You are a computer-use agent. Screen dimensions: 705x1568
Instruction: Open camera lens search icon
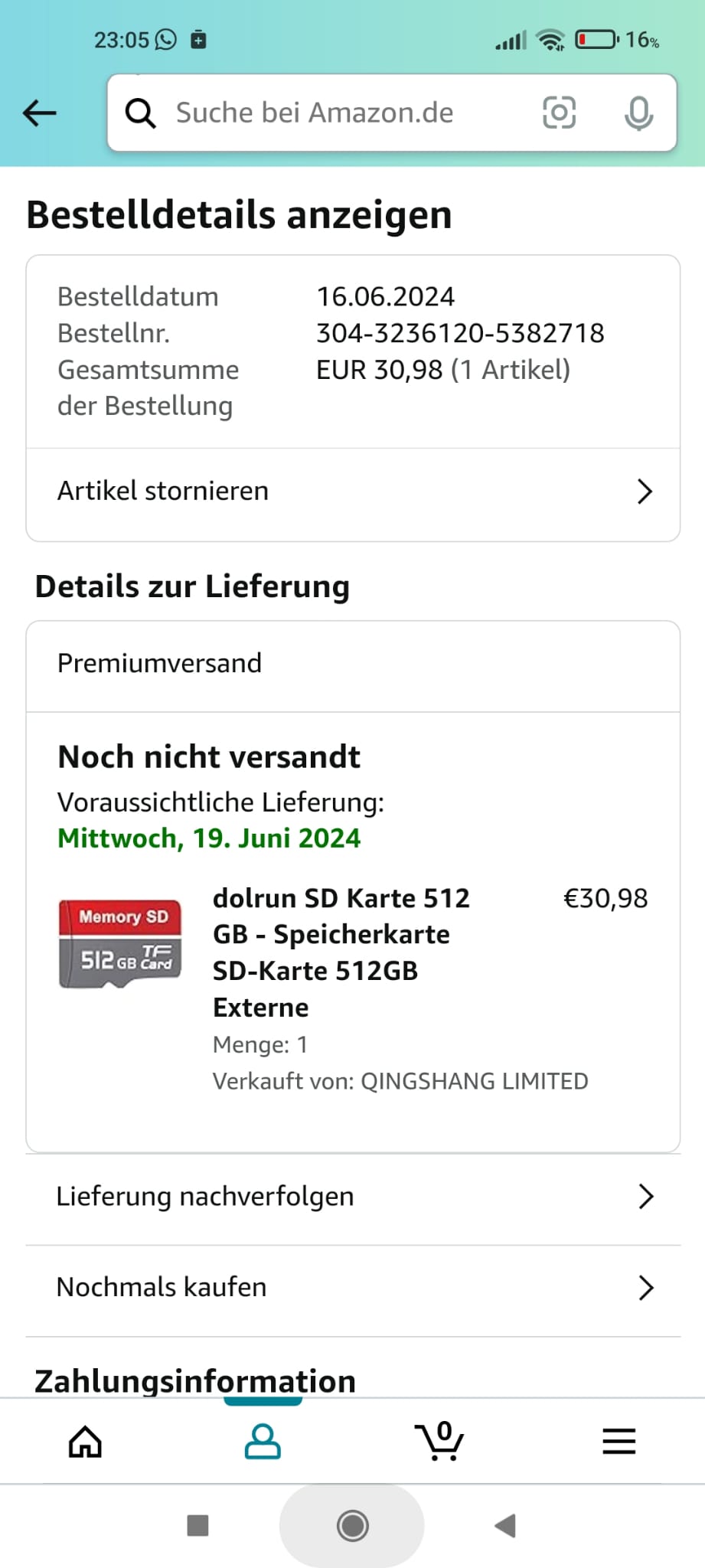pos(559,113)
